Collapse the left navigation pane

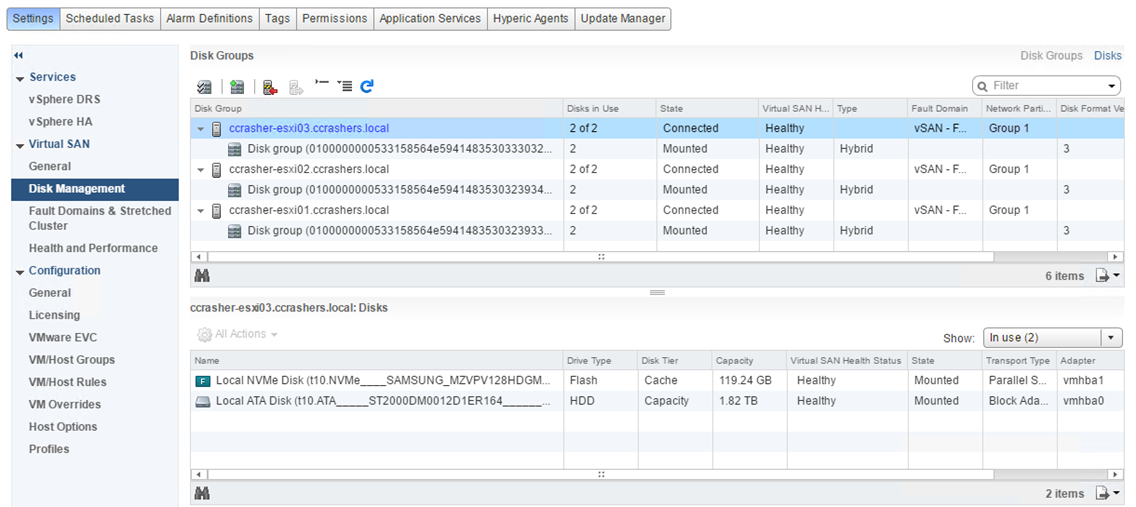pyautogui.click(x=19, y=55)
